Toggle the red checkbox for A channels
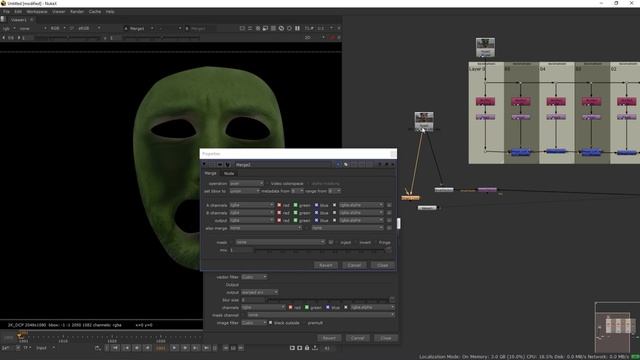 coord(279,205)
